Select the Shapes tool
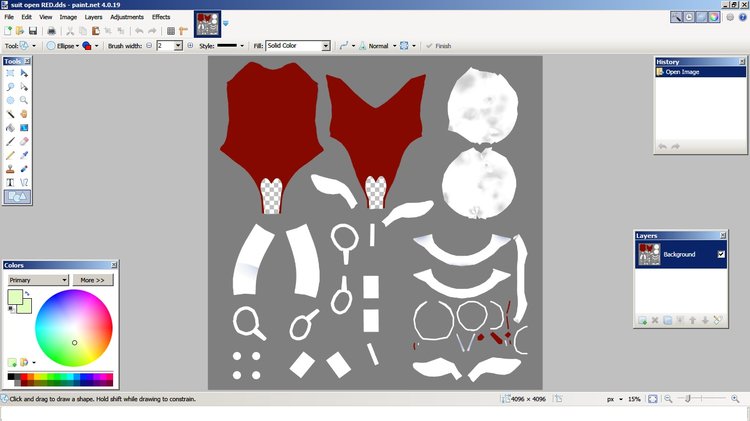750x421 pixels. (17, 197)
